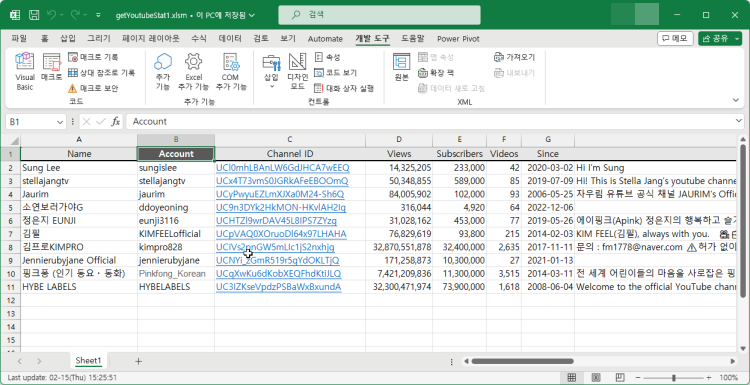This screenshot has height=385, width=750.
Task: Expand the formula bar
Action: [x=739, y=121]
